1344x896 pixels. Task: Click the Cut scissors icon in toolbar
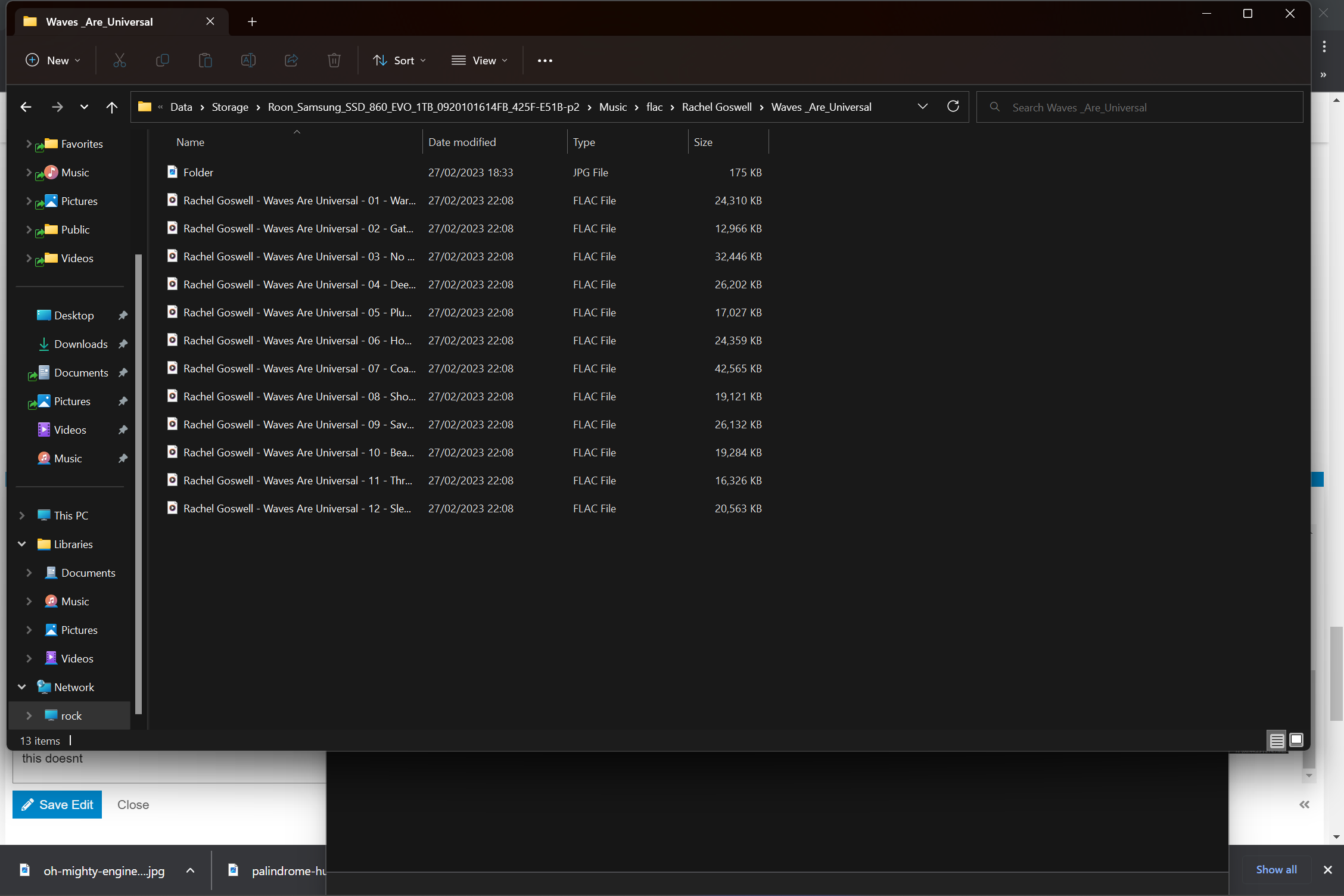(120, 60)
